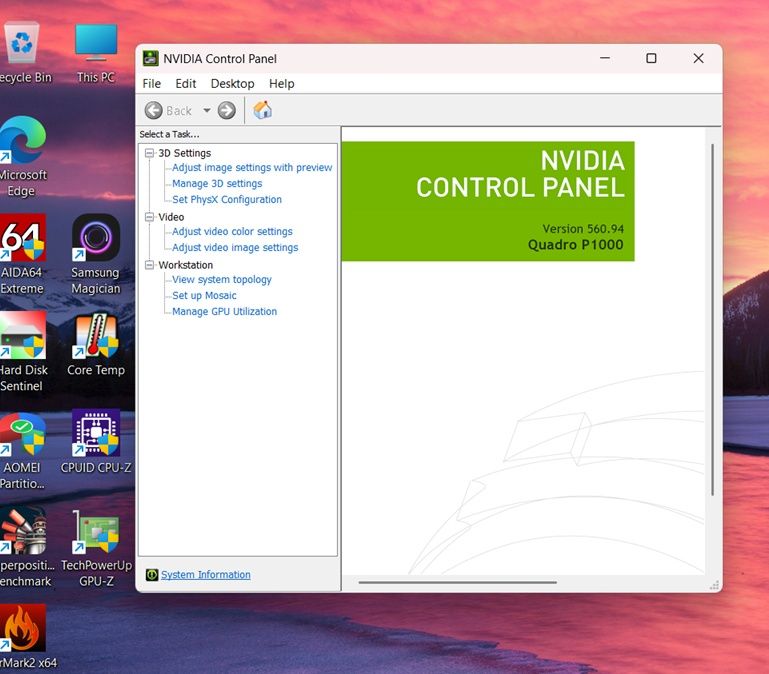Open the Desktop menu
769x674 pixels.
[232, 84]
